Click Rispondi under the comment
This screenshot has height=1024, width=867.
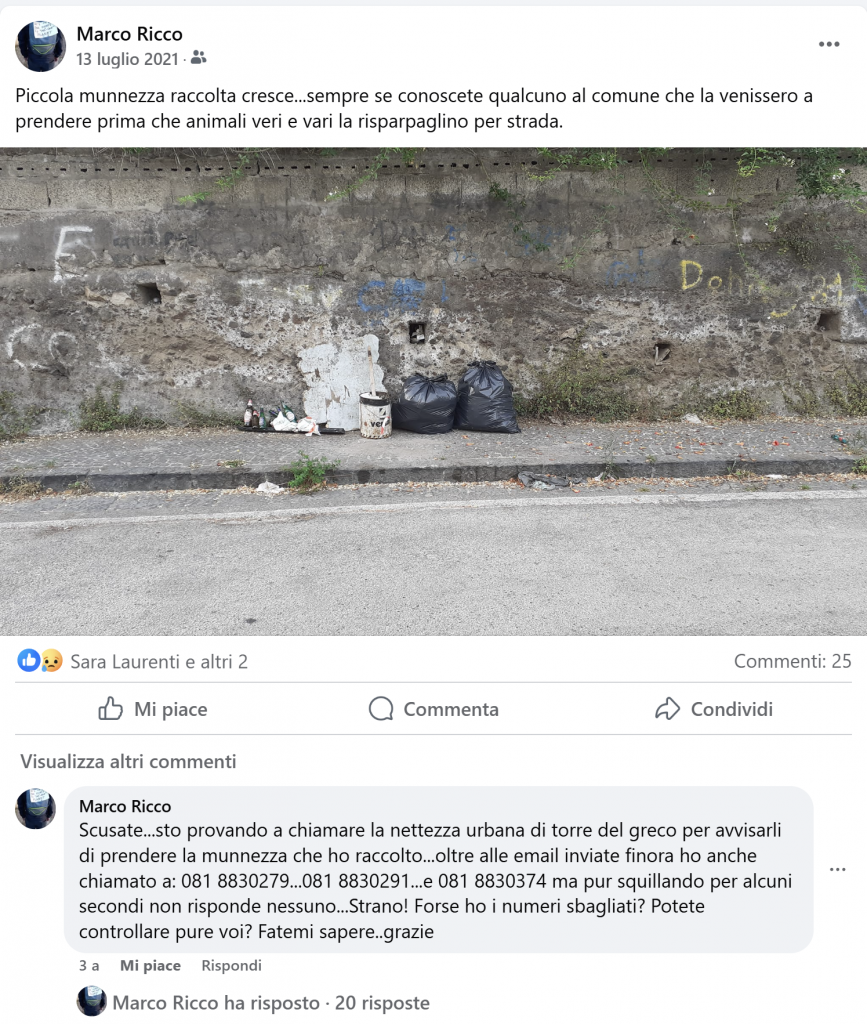click(x=231, y=965)
